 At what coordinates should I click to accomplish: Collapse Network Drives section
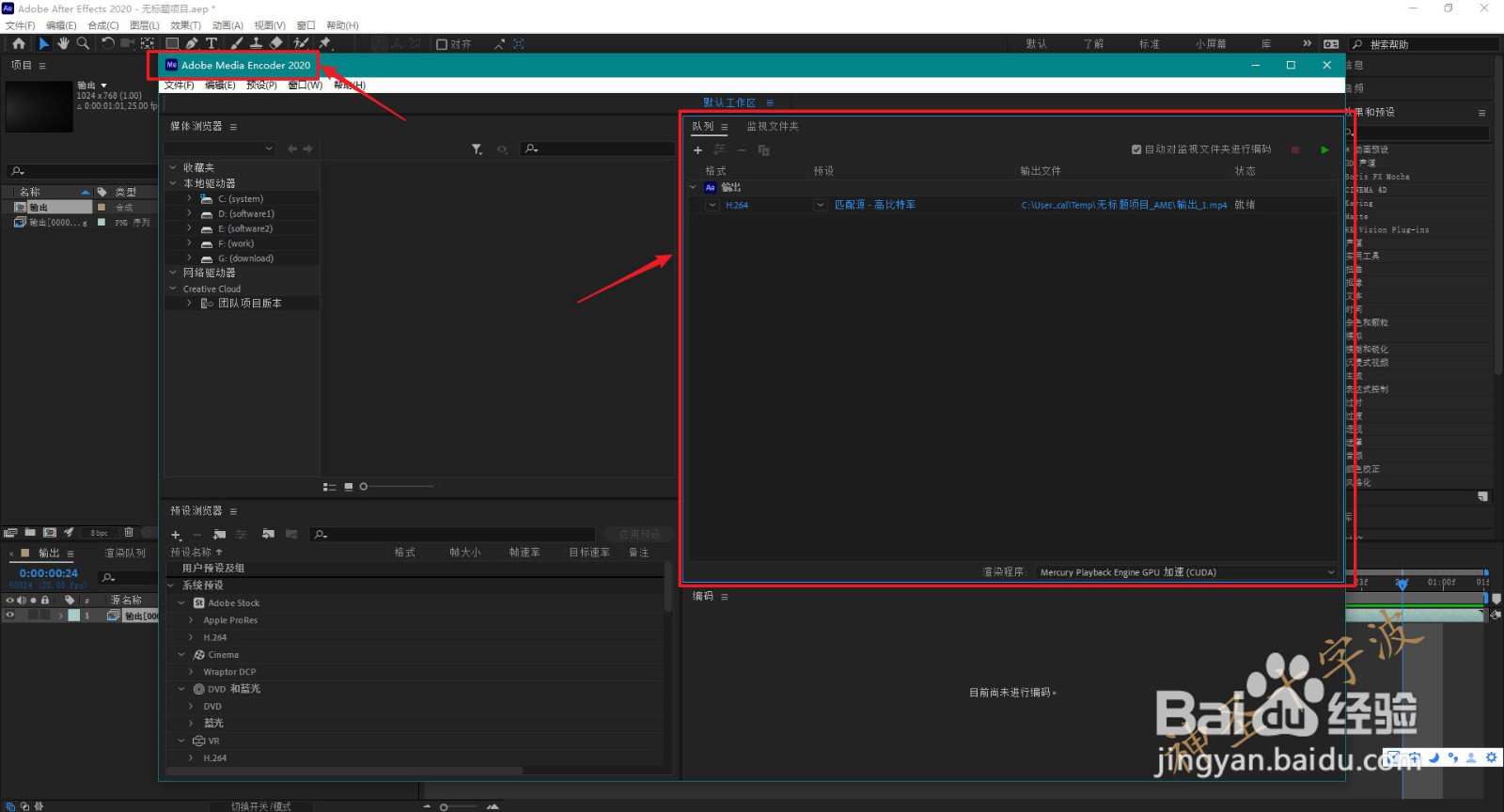coord(173,273)
